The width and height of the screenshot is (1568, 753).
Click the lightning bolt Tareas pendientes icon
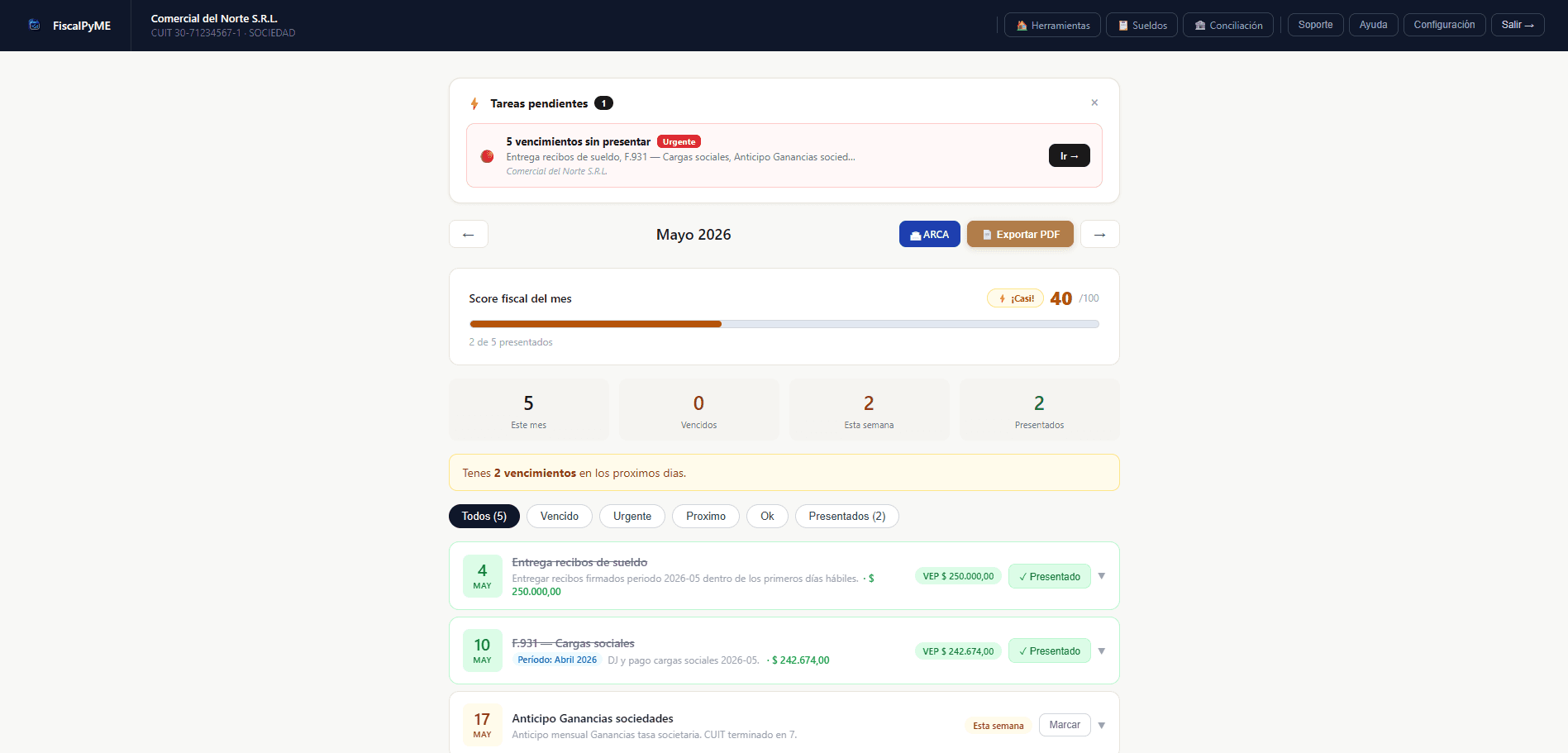474,103
